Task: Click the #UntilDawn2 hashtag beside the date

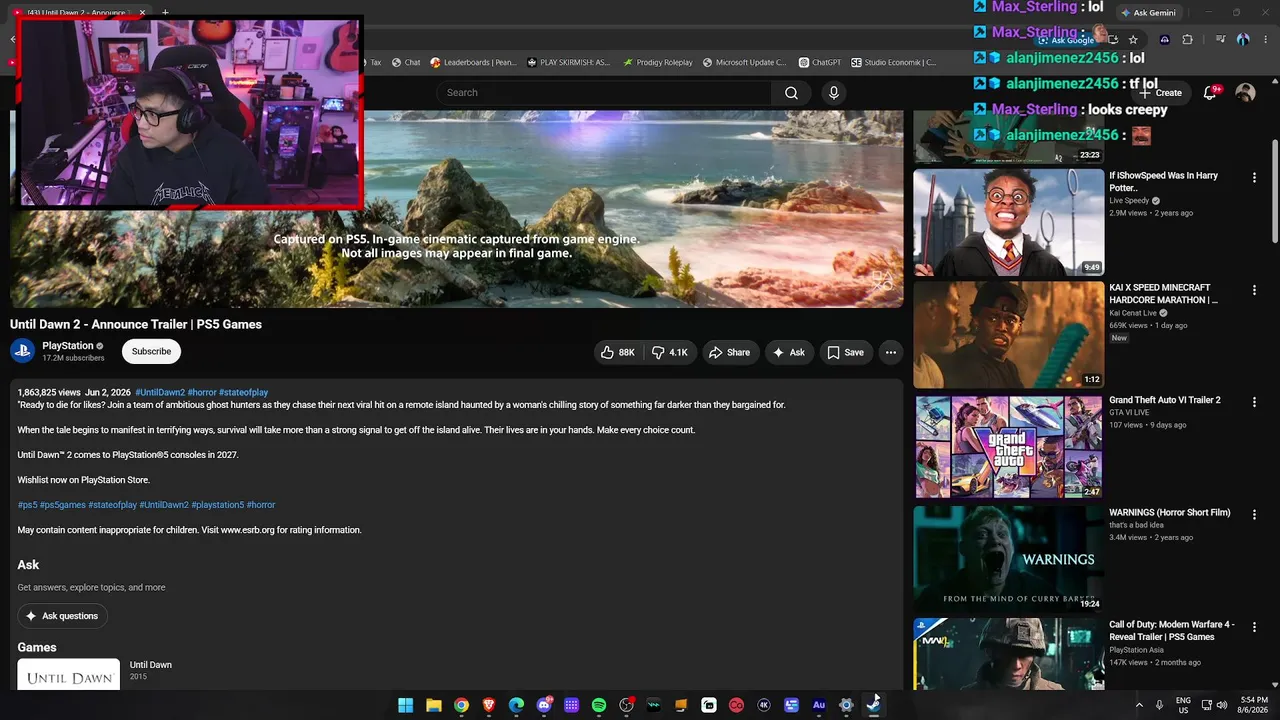Action: pos(160,393)
